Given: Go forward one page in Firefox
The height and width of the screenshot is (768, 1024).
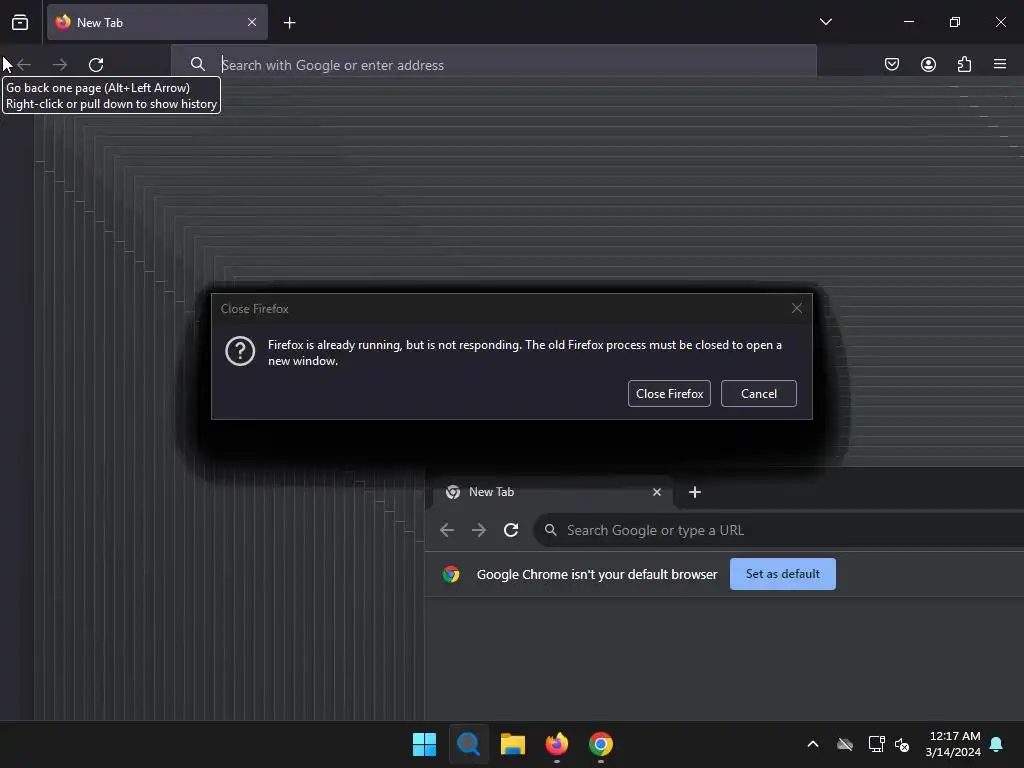Looking at the screenshot, I should click(60, 65).
